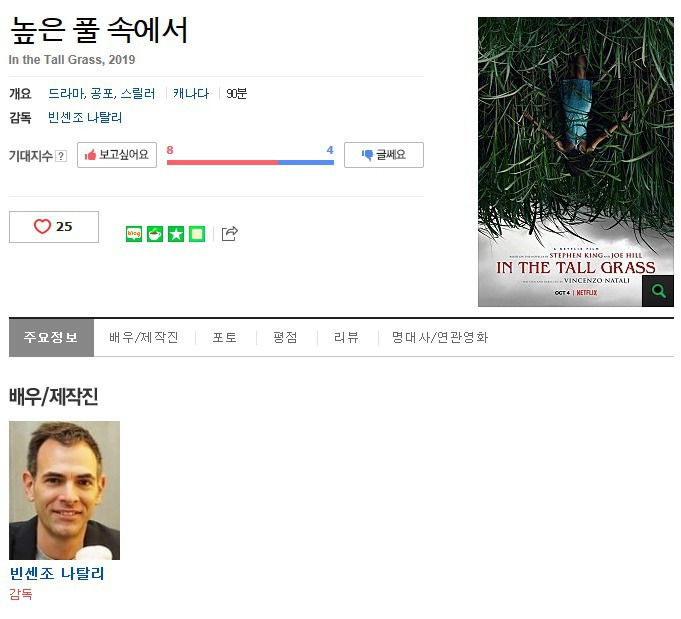Switch to the 배우/제작진 tab
The height and width of the screenshot is (619, 681).
[x=144, y=338]
